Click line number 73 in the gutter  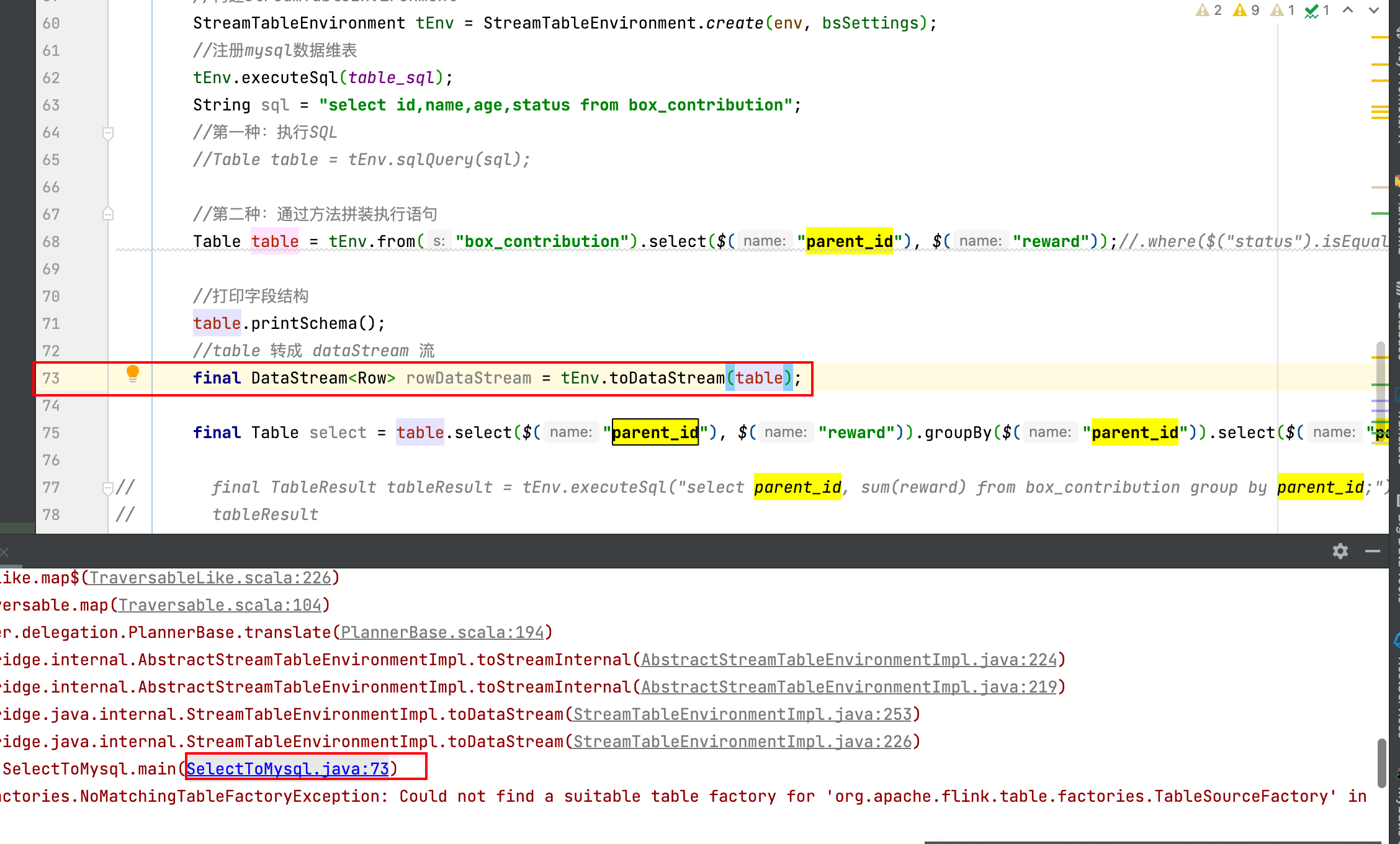(x=52, y=378)
